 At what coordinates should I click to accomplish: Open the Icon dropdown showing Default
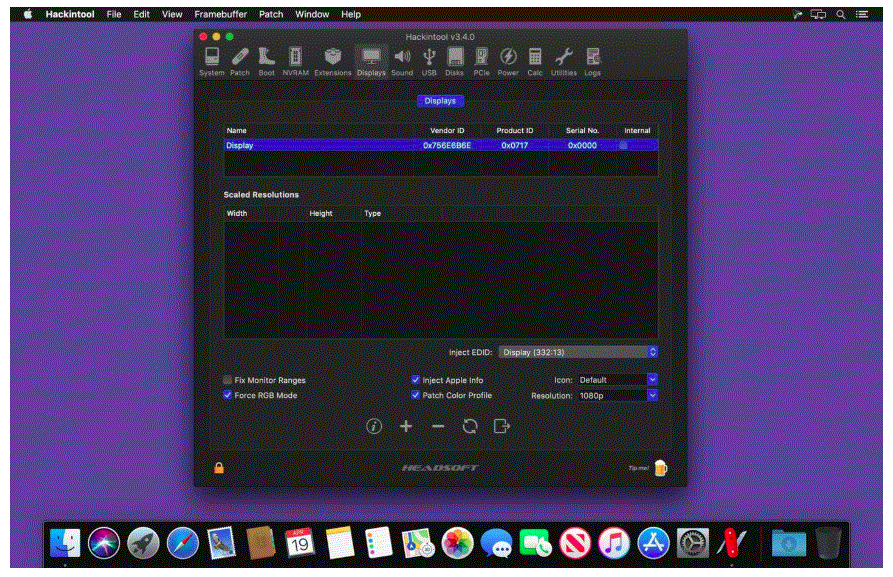[x=617, y=380]
